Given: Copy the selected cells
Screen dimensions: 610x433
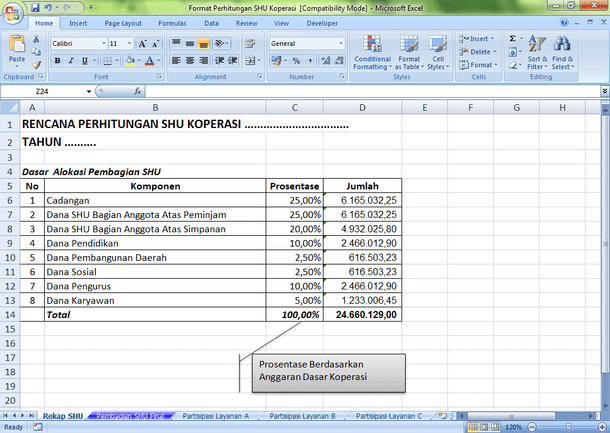Looking at the screenshot, I should tap(36, 52).
